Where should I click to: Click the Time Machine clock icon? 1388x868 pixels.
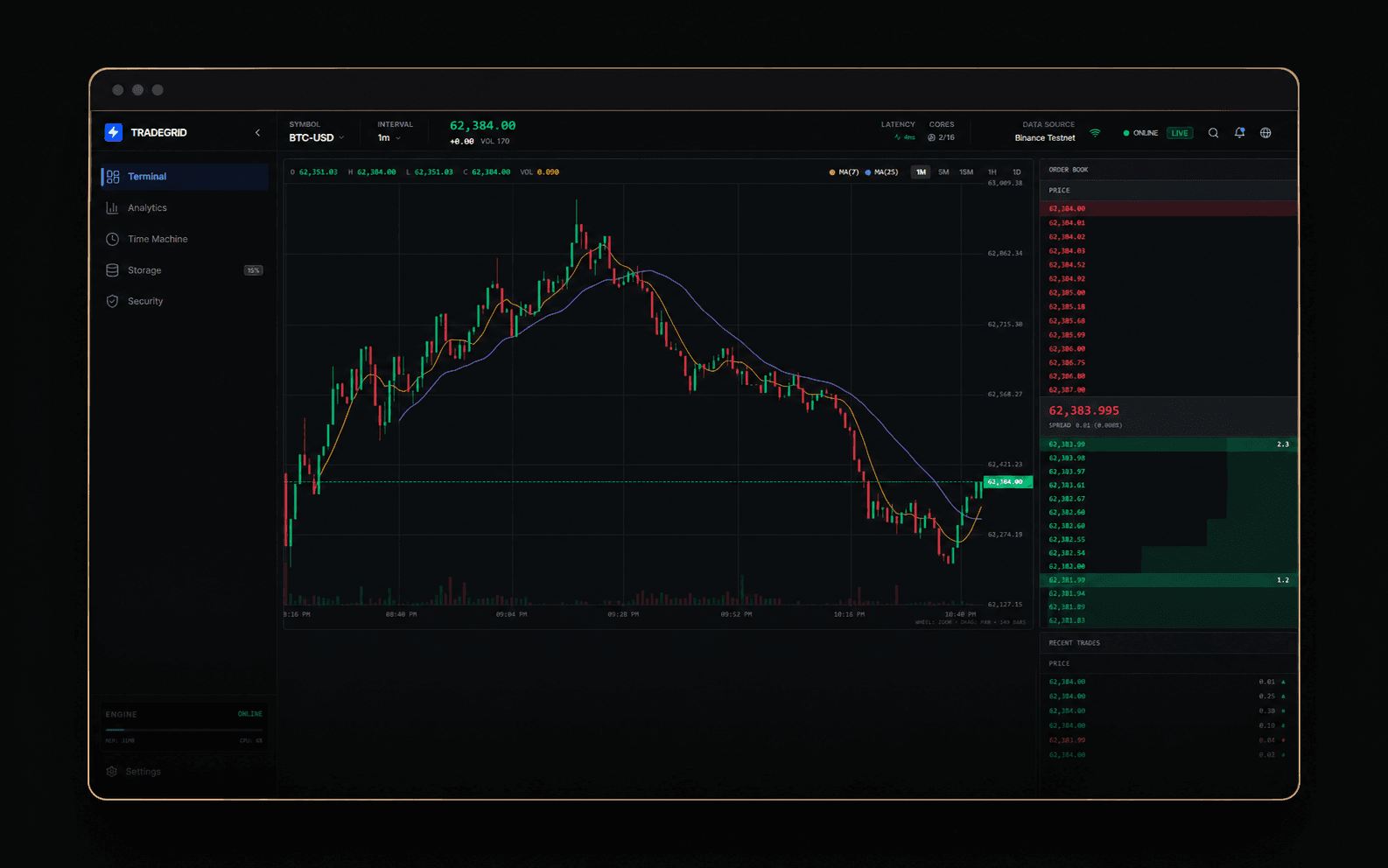[112, 239]
